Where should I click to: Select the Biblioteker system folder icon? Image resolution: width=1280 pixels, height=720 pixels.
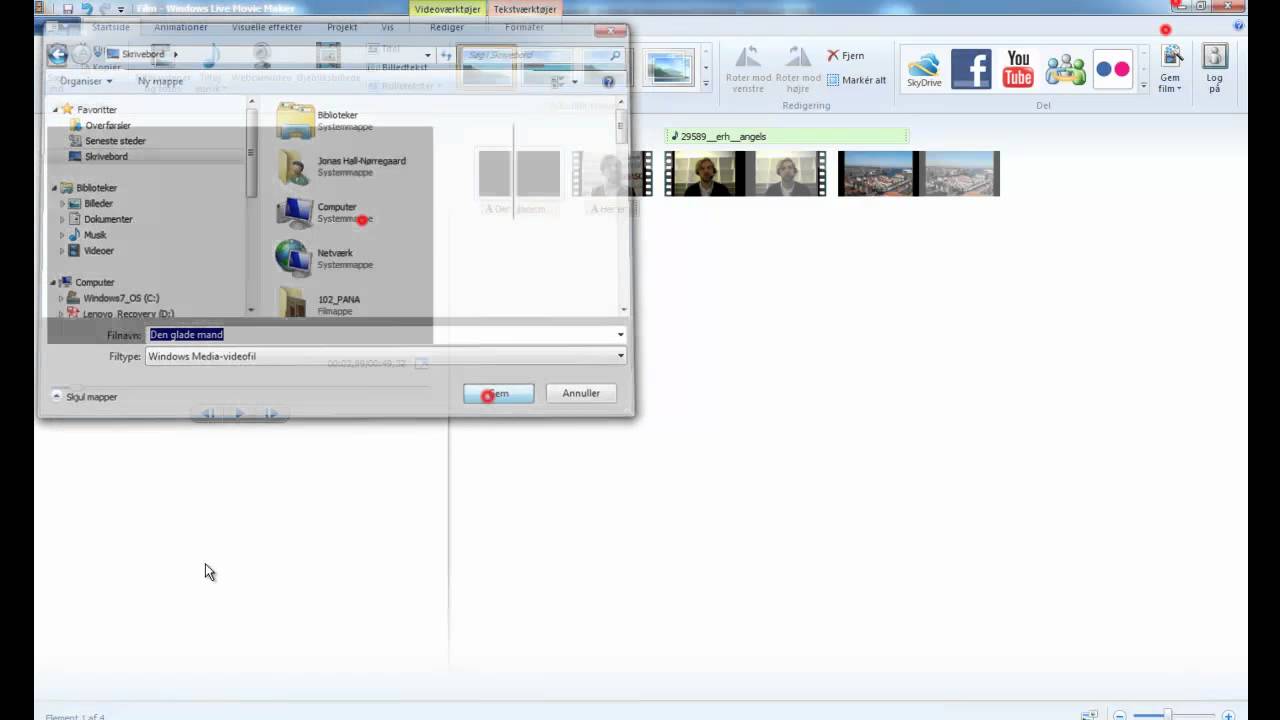tap(295, 120)
